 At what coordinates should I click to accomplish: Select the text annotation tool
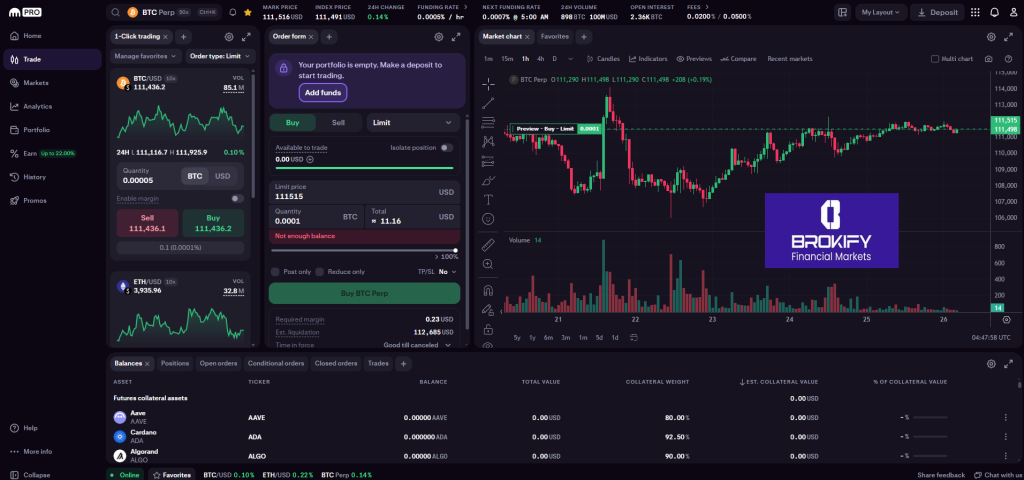[x=488, y=199]
